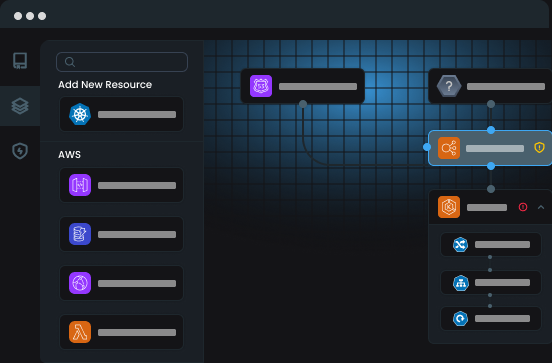
Task: Select the stacked layers sidebar icon
Action: [x=20, y=106]
